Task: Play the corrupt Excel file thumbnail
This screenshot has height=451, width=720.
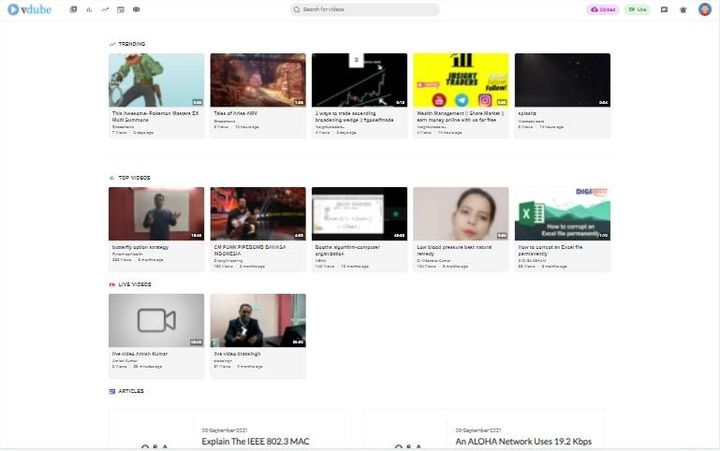Action: (562, 214)
